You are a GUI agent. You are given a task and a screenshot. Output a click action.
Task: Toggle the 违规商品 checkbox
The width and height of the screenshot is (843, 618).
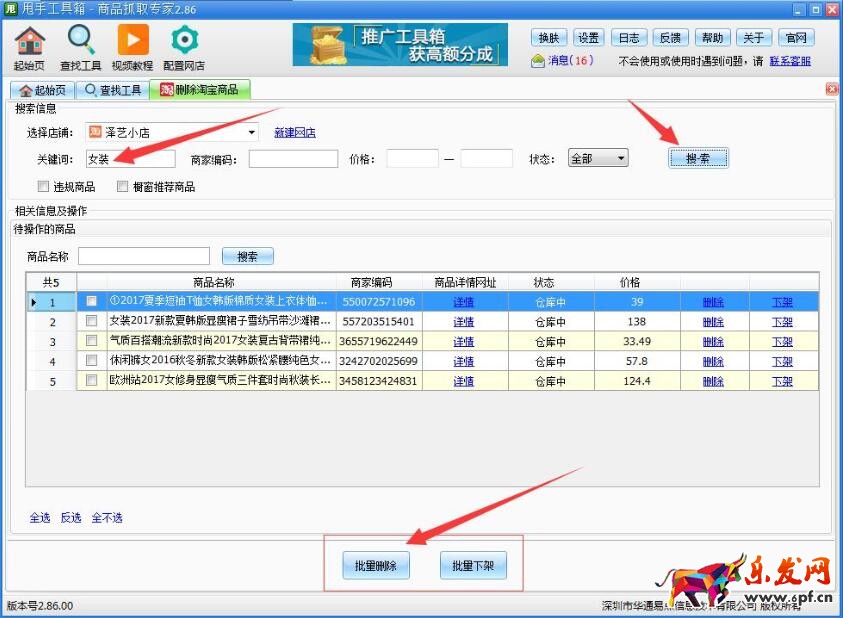point(43,186)
